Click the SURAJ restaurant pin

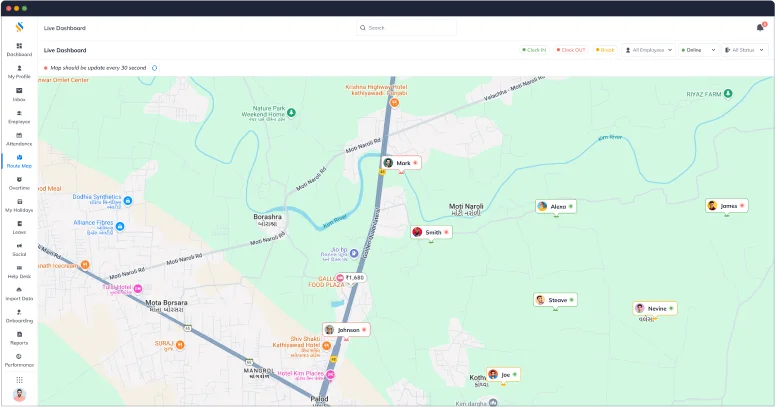click(180, 345)
